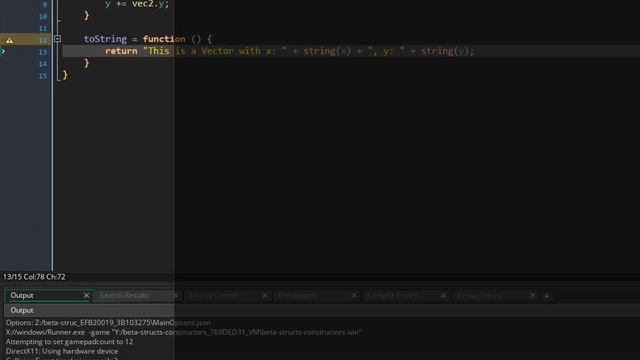Click the warning icon beside line 12
The image size is (640, 360).
9,40
